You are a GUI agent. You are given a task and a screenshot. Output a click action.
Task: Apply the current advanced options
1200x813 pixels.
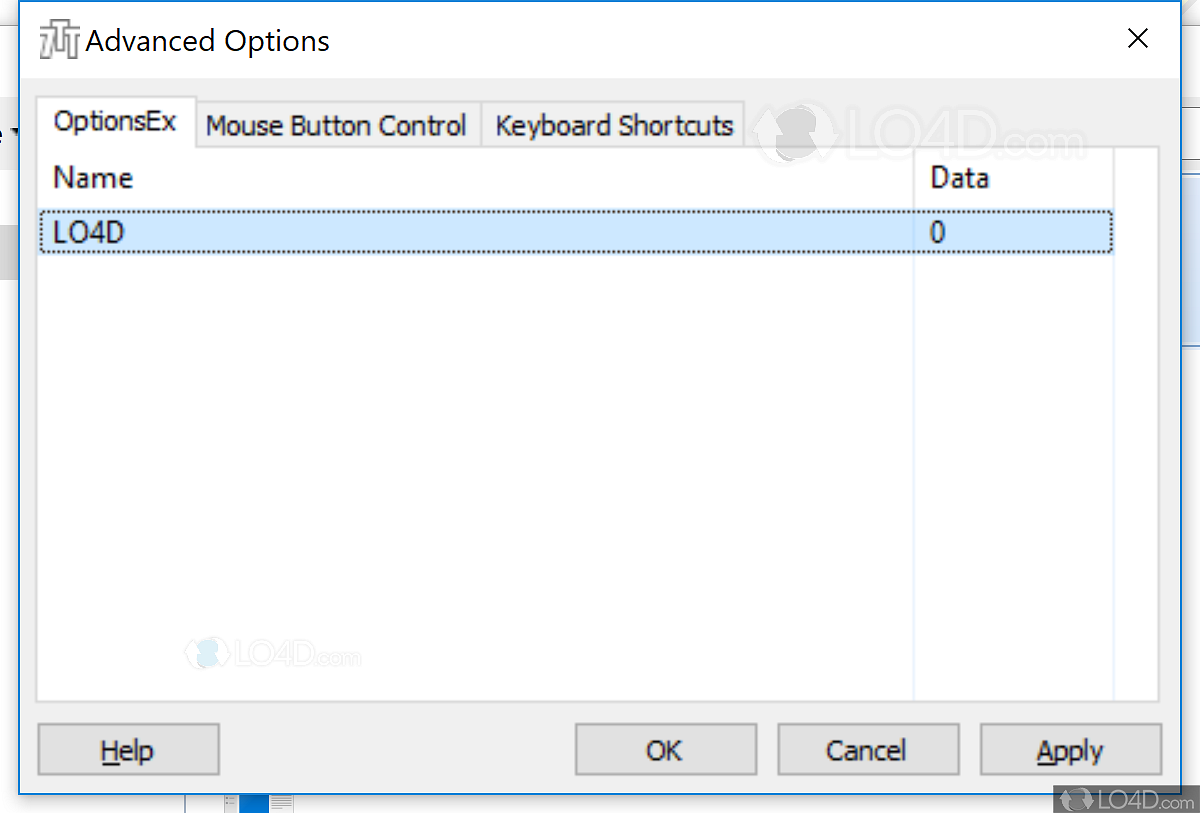pyautogui.click(x=1071, y=749)
